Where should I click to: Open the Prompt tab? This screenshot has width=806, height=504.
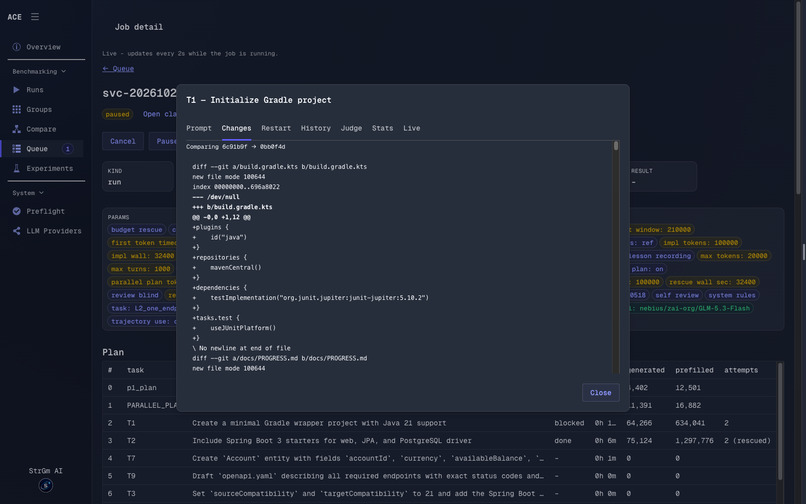point(198,128)
